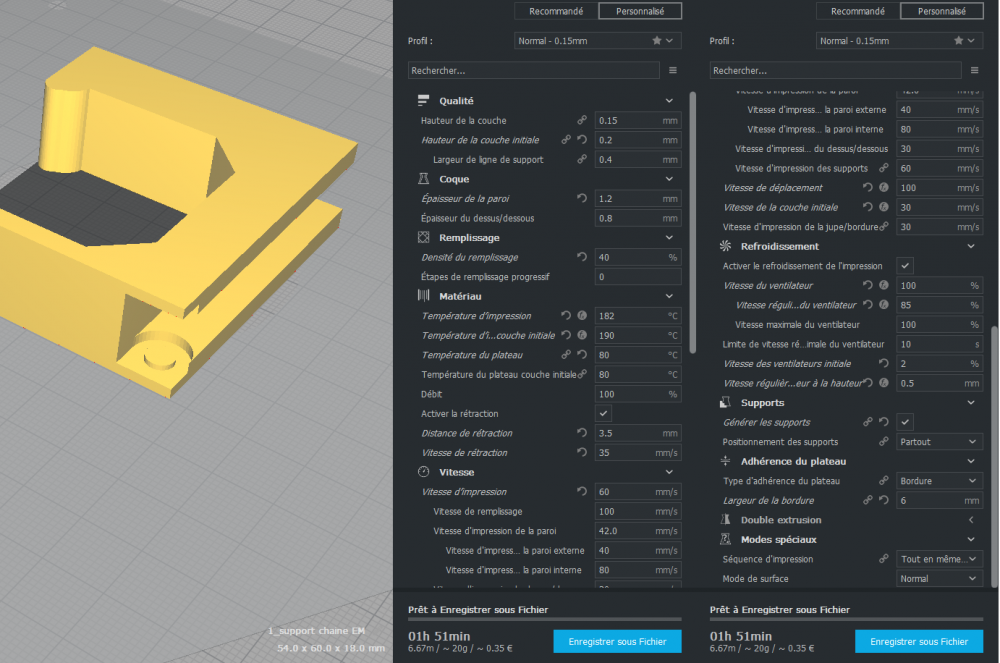Click Densité du remplissage value field 40

pyautogui.click(x=638, y=257)
